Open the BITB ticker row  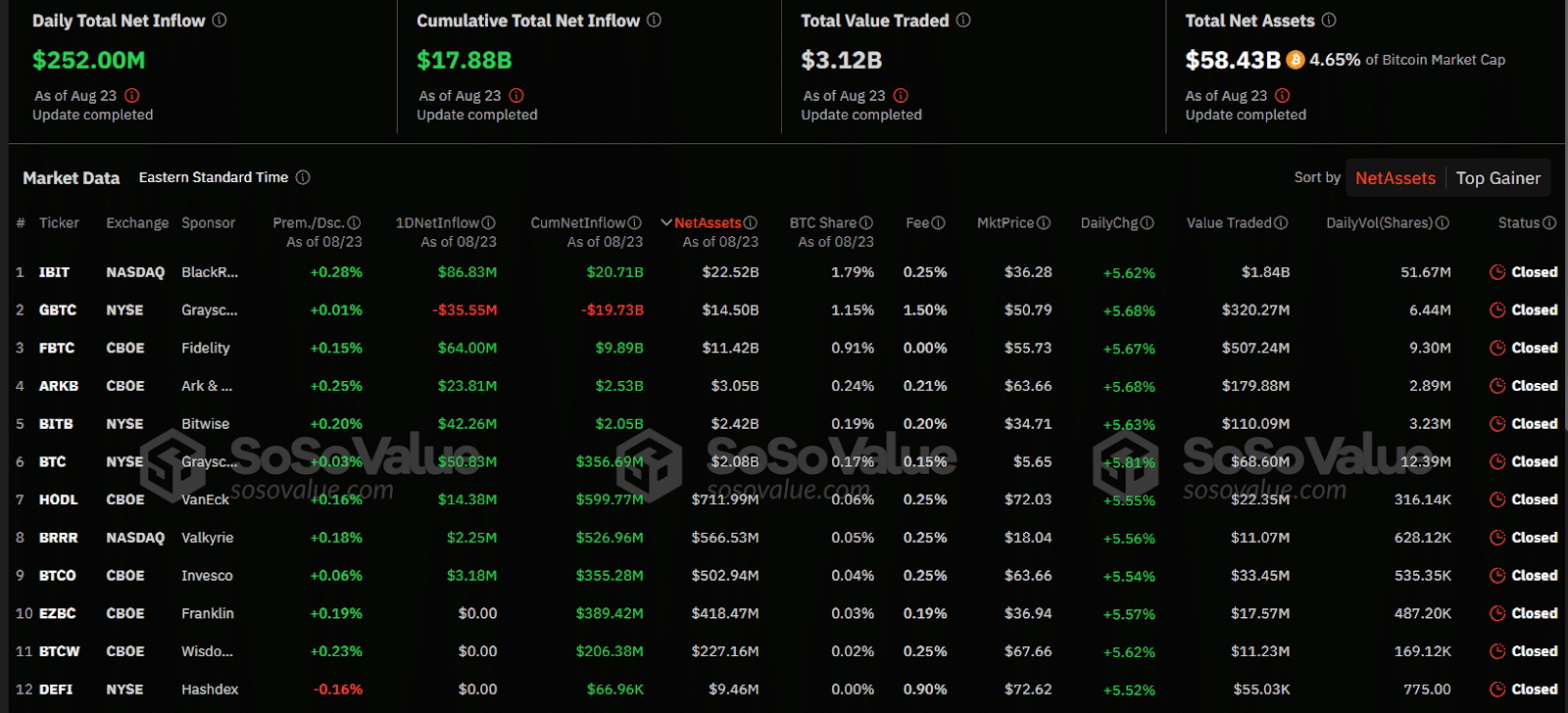pyautogui.click(x=56, y=424)
